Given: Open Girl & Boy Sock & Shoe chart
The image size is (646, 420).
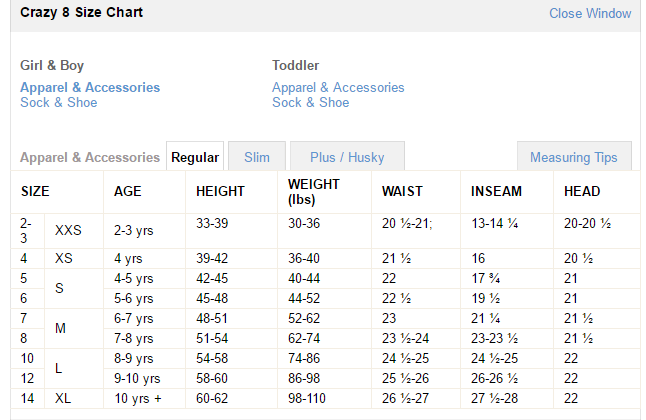Looking at the screenshot, I should (x=59, y=102).
